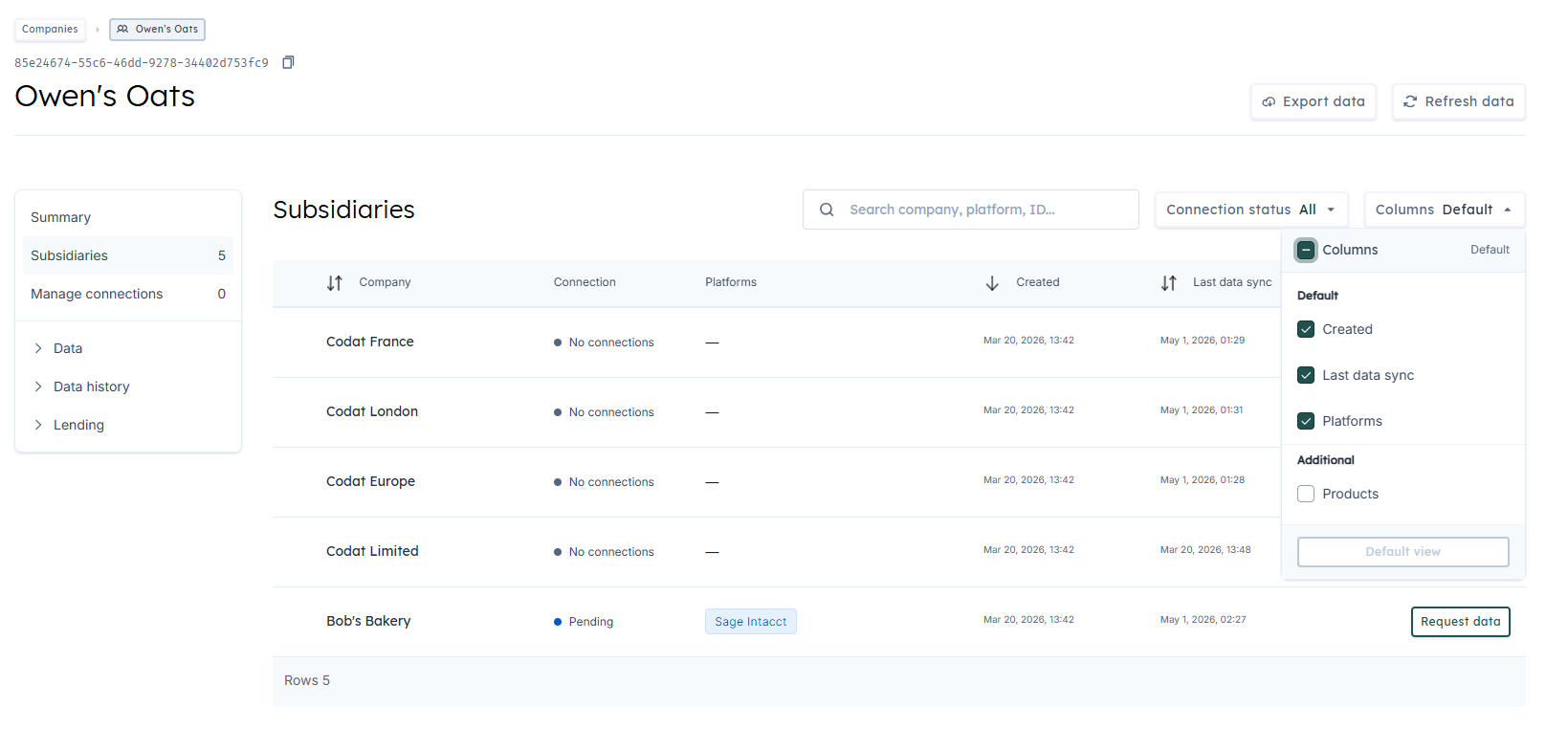The image size is (1568, 751).
Task: Click the refresh arrows icon on Refresh data
Action: click(x=1410, y=101)
